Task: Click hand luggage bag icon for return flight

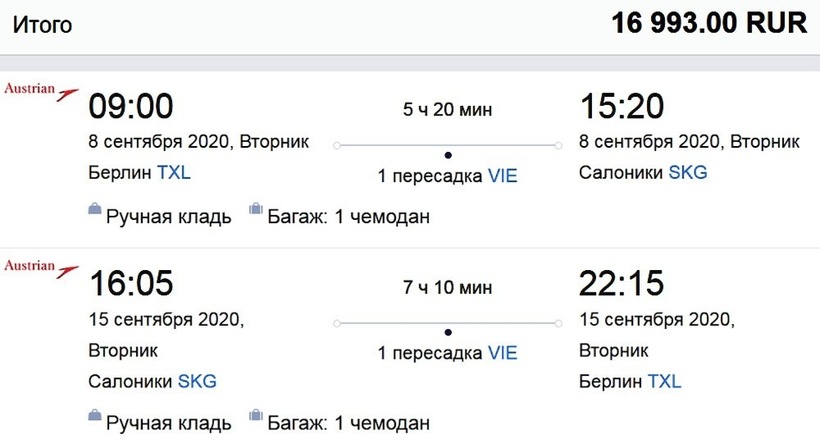Action: click(94, 415)
